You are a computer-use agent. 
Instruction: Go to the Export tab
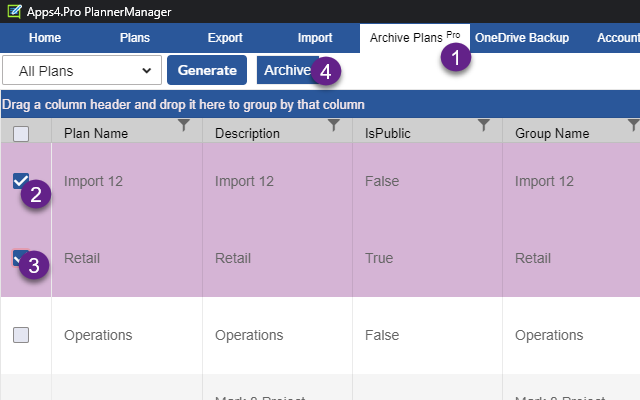click(225, 38)
